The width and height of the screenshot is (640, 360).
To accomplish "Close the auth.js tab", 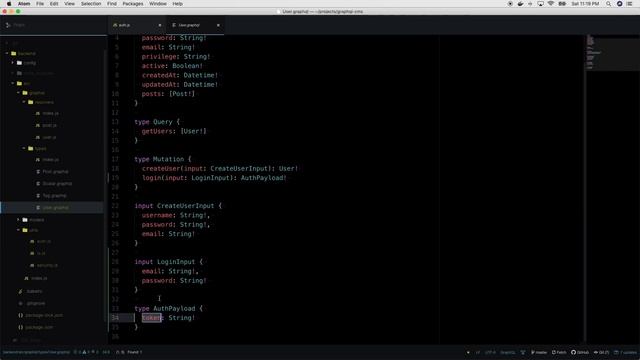I will [x=160, y=25].
